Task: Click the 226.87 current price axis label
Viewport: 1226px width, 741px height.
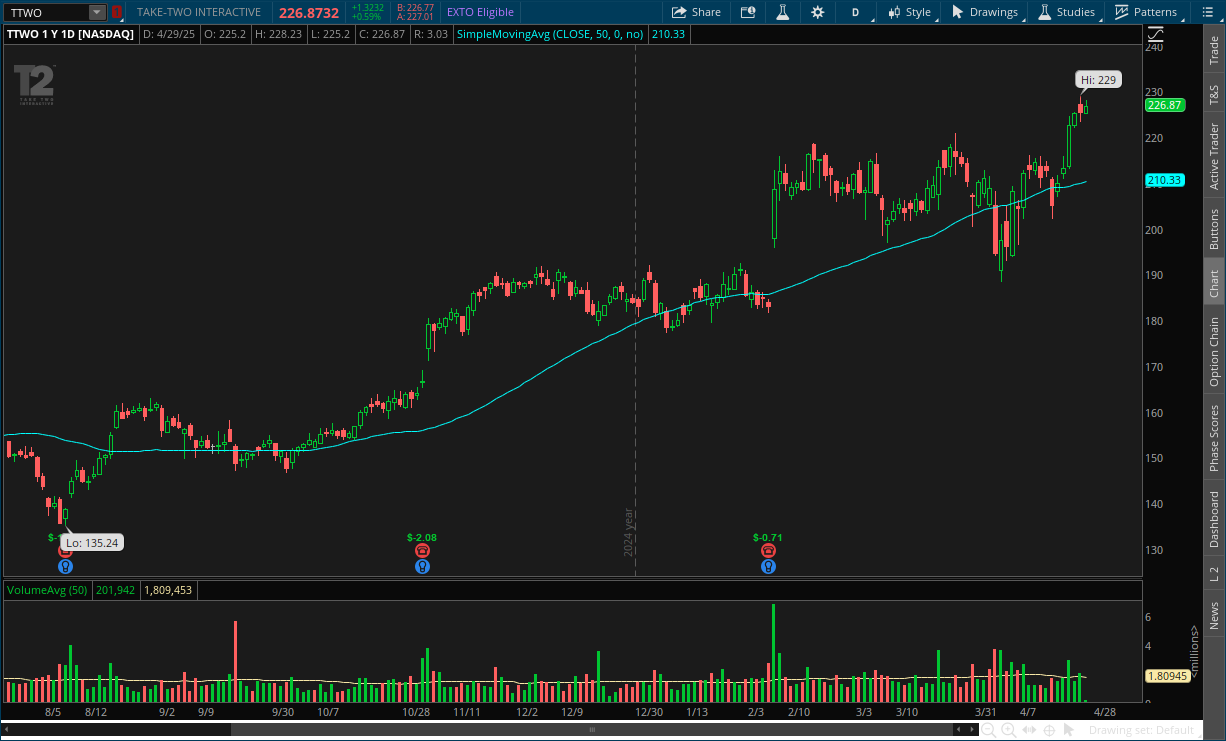Action: click(x=1165, y=105)
